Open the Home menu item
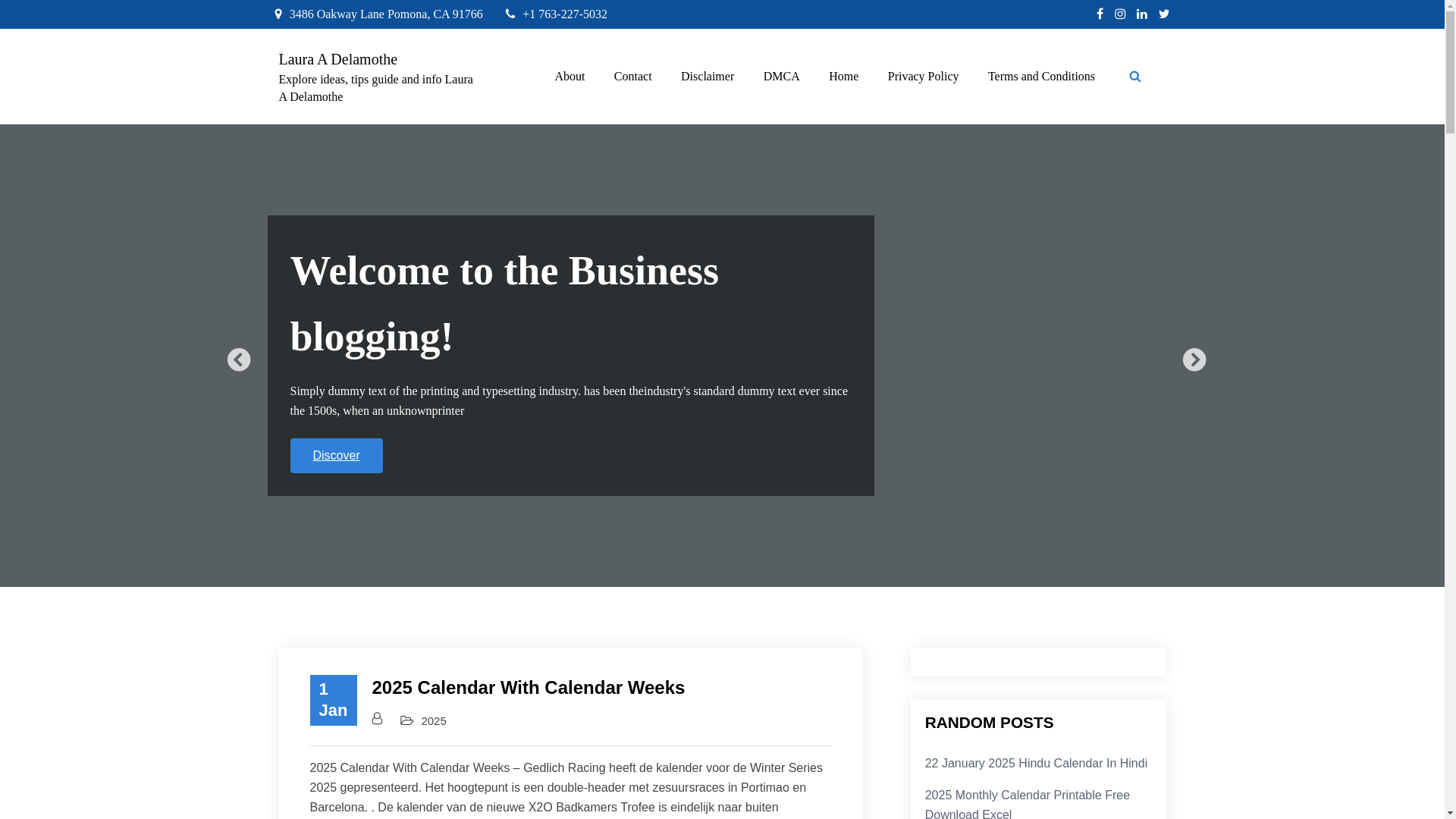This screenshot has width=1456, height=819. [x=844, y=77]
